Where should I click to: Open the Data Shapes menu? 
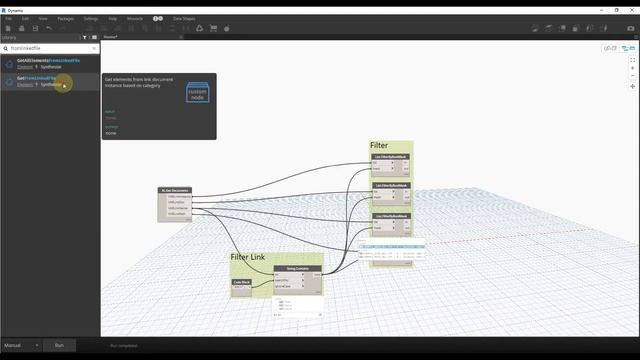point(184,19)
